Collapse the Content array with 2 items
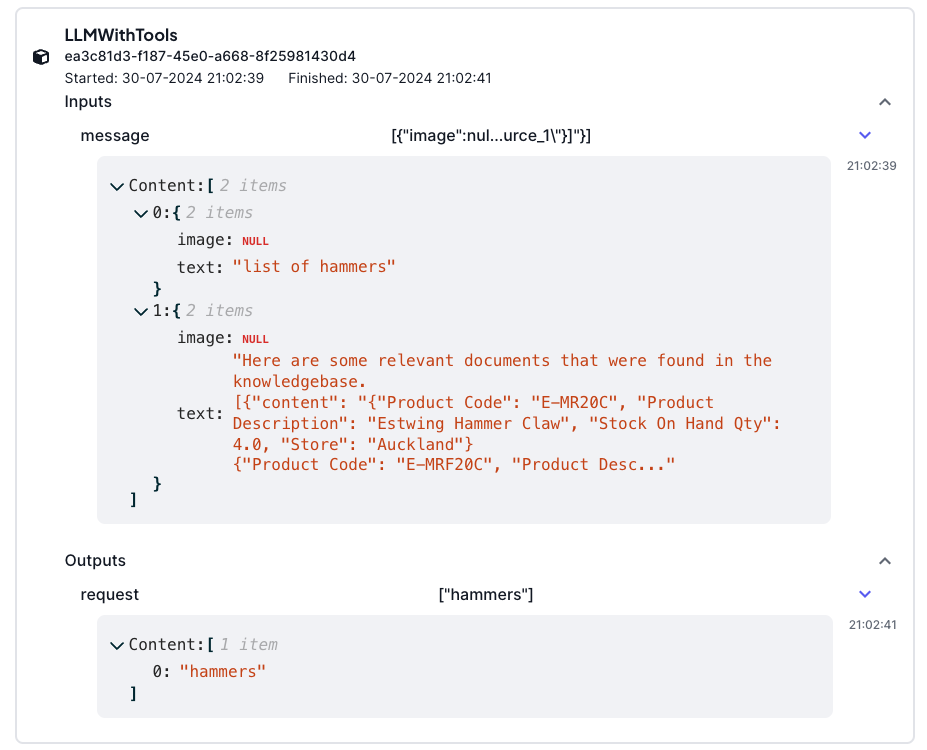Screen dimensions: 927x750 tap(118, 186)
